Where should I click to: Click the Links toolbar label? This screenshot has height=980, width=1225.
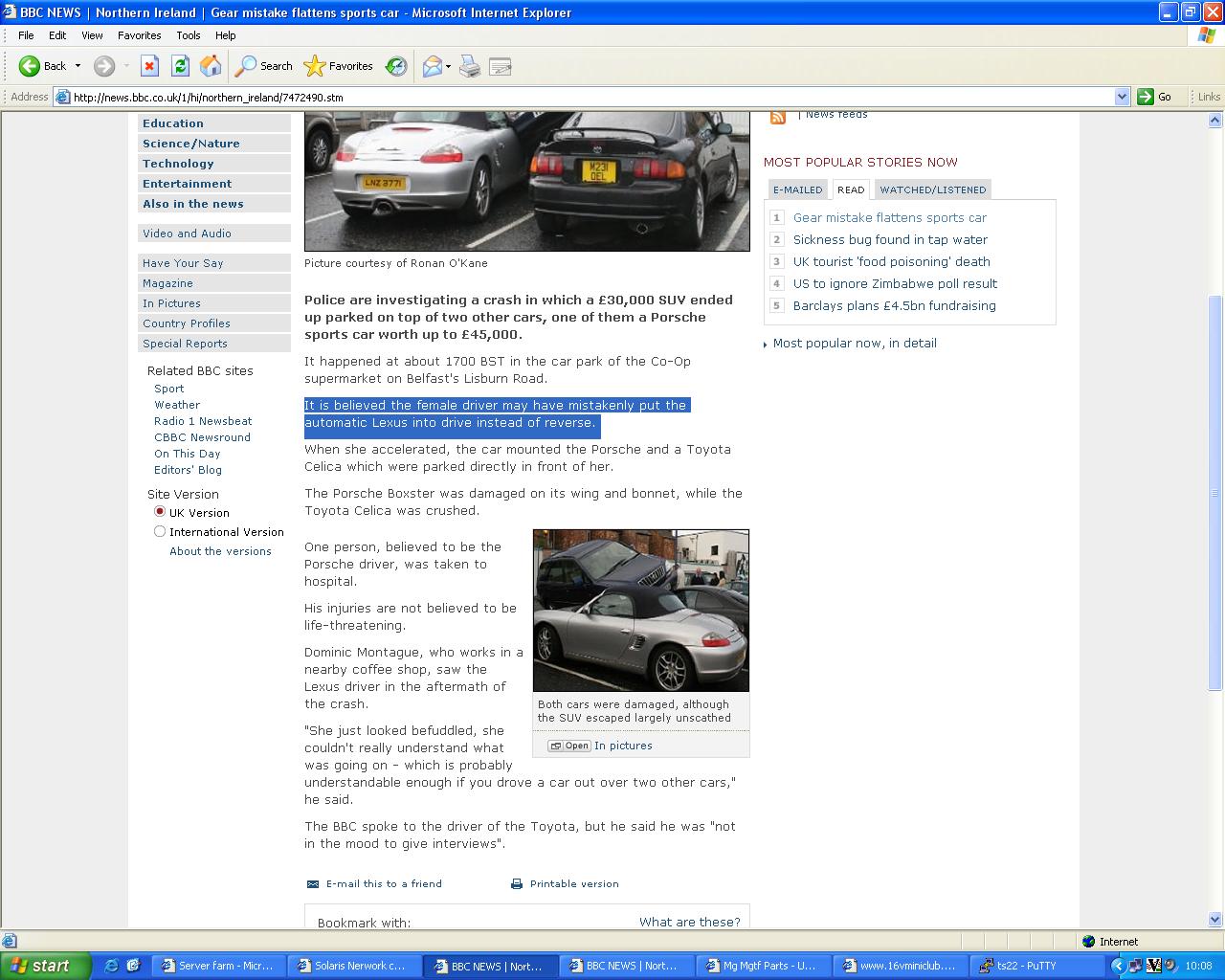coord(1209,97)
